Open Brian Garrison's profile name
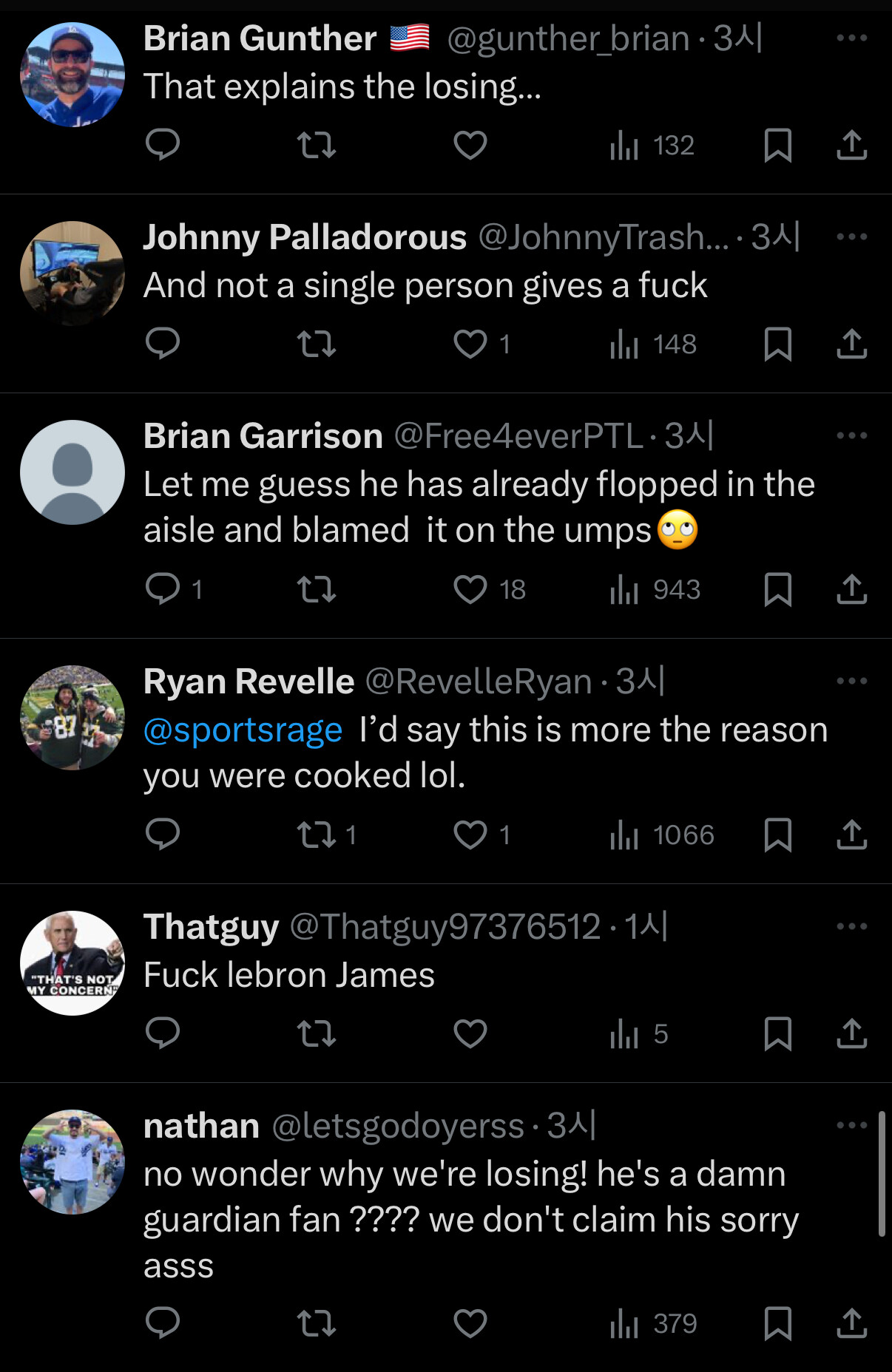 (x=263, y=436)
